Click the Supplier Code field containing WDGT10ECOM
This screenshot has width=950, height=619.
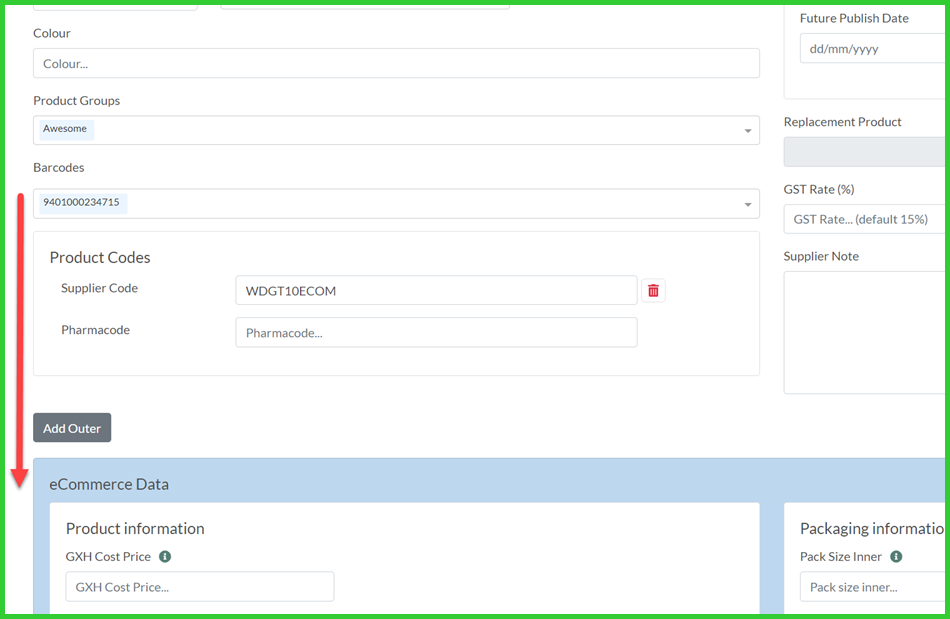point(436,291)
